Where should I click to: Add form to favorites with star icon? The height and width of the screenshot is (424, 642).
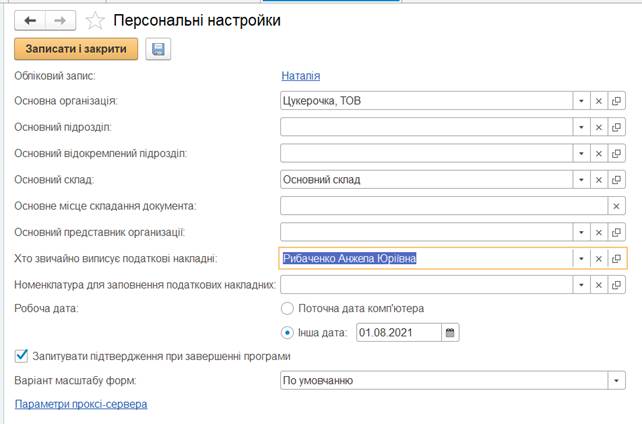click(95, 20)
